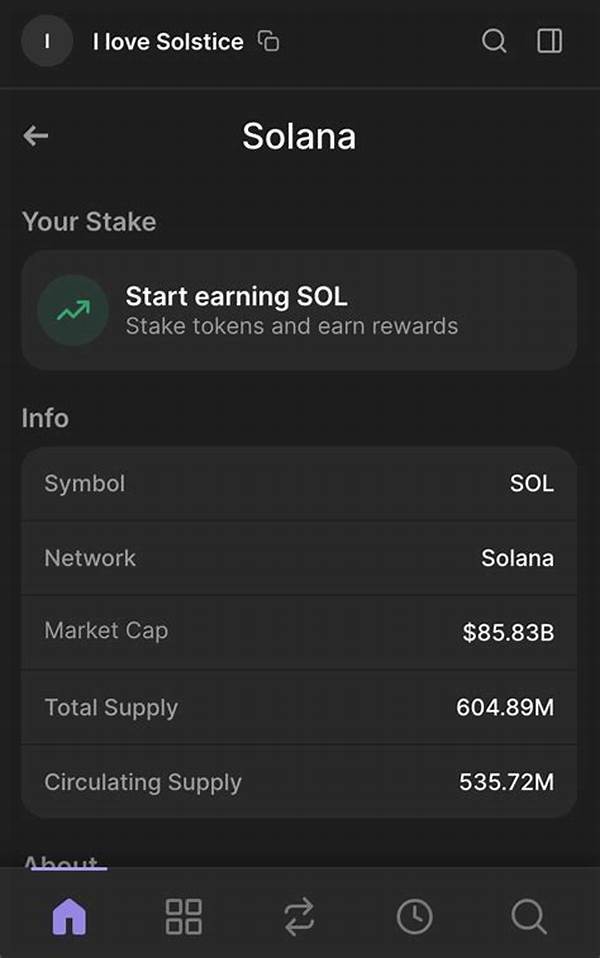Click the Market Cap row
Screen dimensions: 600x958
click(x=299, y=632)
